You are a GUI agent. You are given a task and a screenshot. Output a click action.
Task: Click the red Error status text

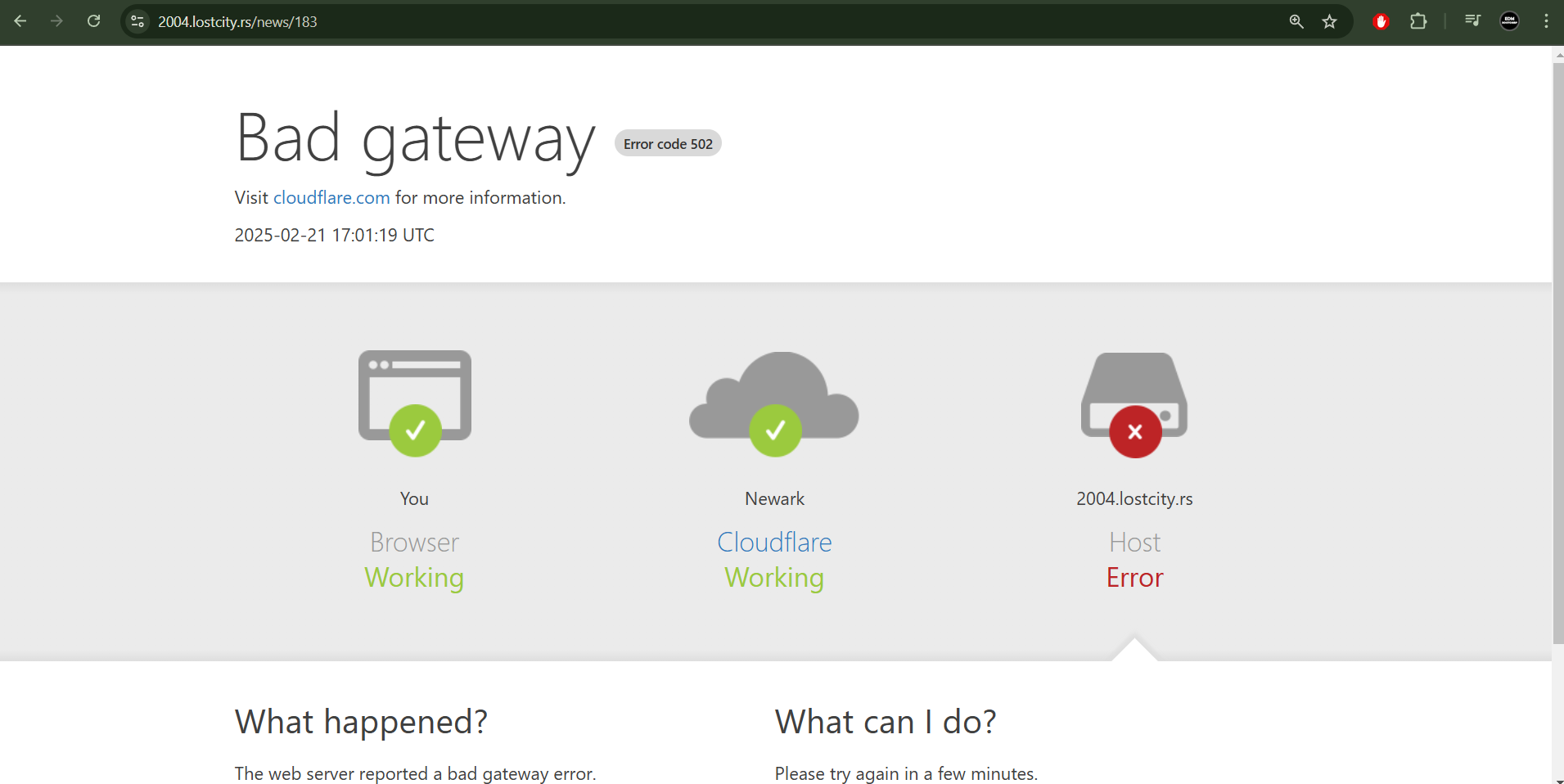1134,578
